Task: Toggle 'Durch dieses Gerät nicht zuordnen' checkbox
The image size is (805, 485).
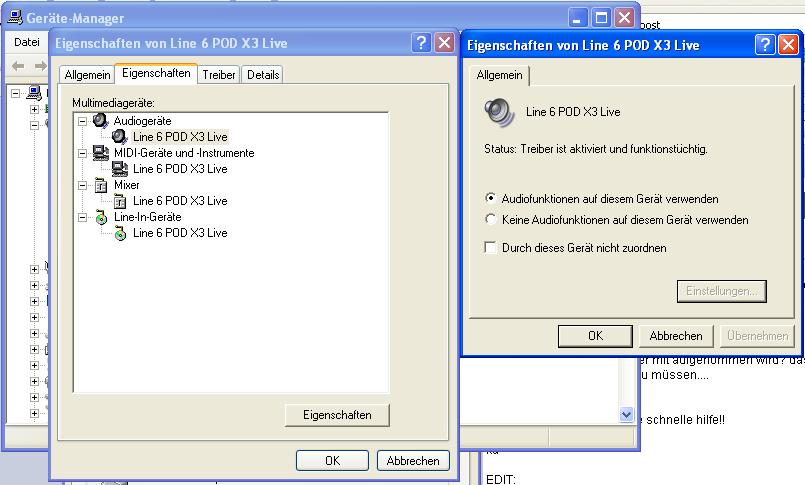Action: [490, 247]
